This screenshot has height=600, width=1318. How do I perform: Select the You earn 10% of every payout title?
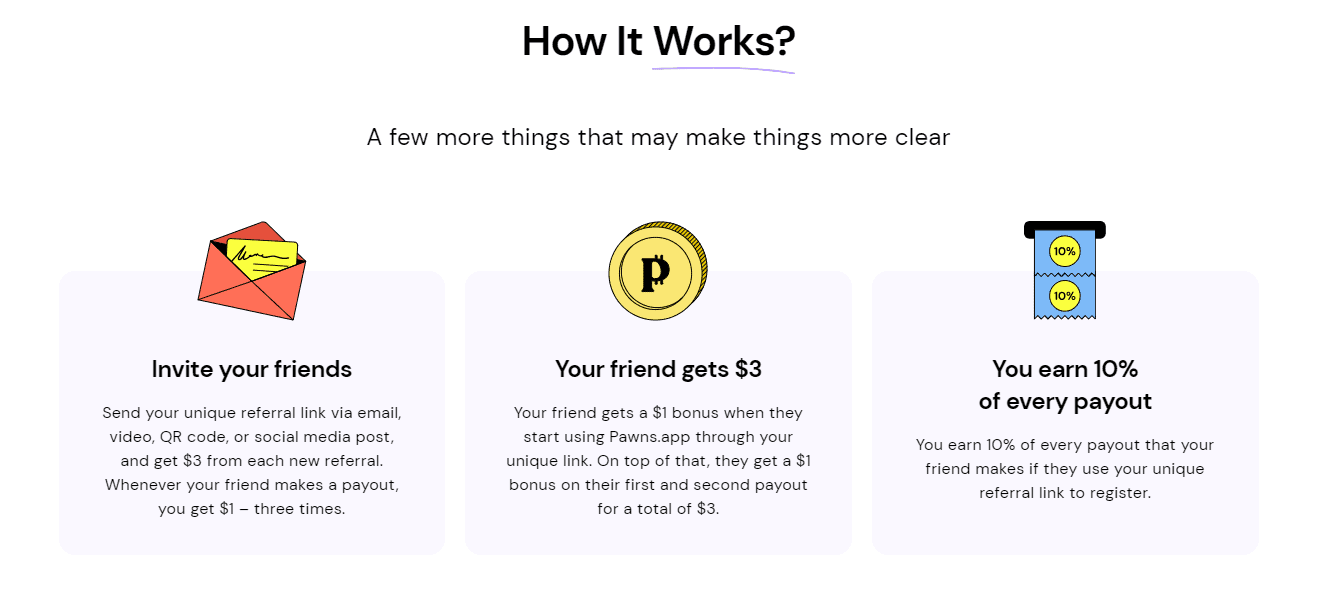click(1065, 385)
